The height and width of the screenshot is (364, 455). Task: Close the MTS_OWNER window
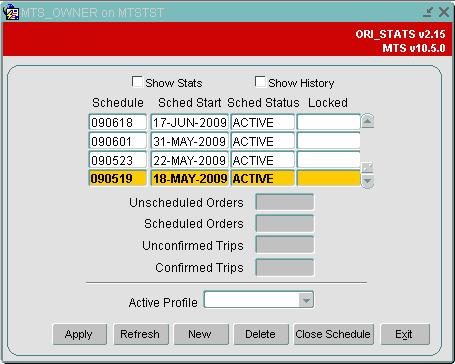pyautogui.click(x=444, y=13)
